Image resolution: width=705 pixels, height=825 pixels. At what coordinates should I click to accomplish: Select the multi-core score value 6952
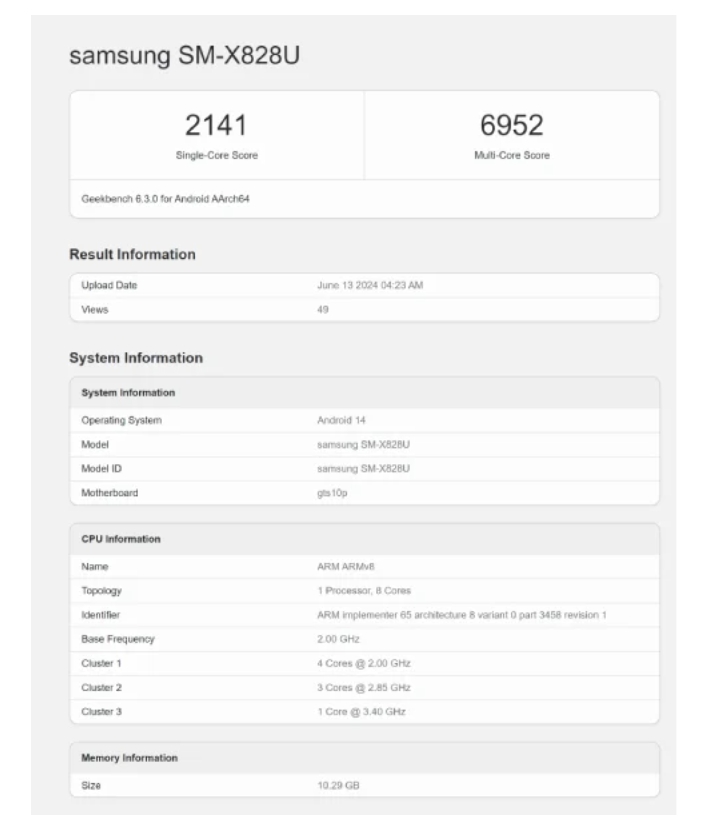click(511, 125)
